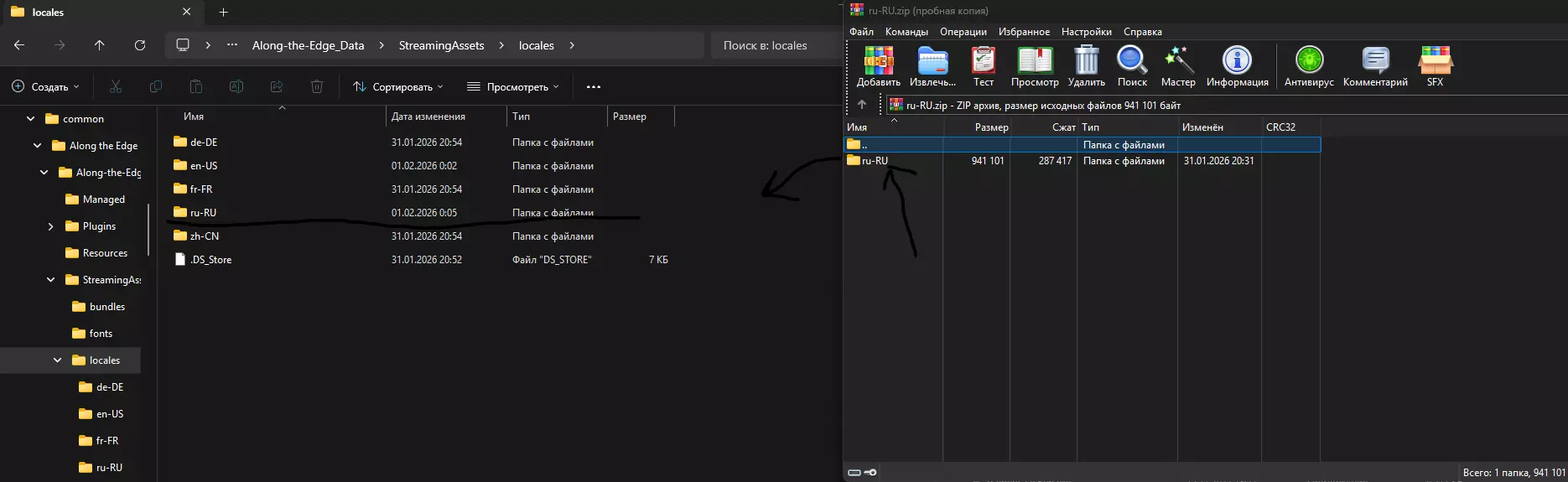Open a new Explorer tab with plus

tap(223, 12)
